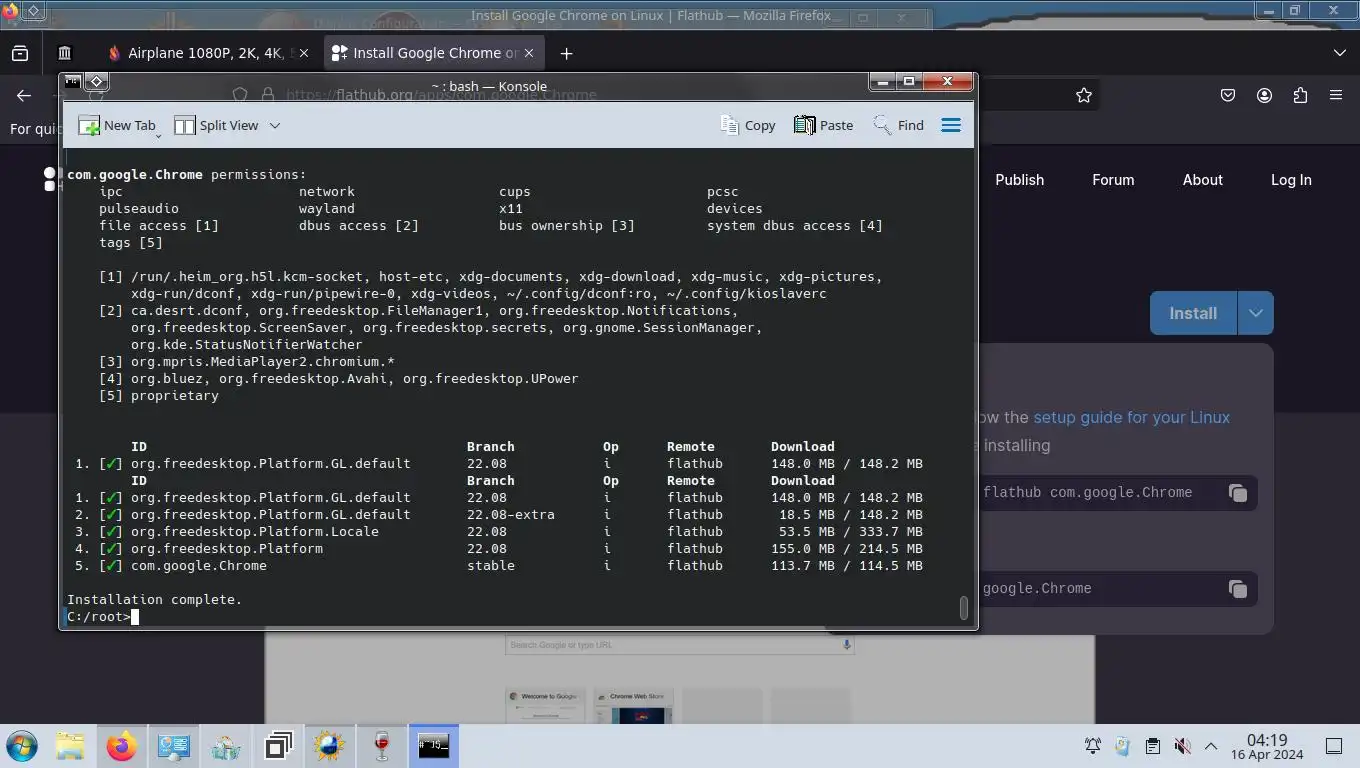
Task: Open Firefox Pocket save icon
Action: pos(1228,95)
